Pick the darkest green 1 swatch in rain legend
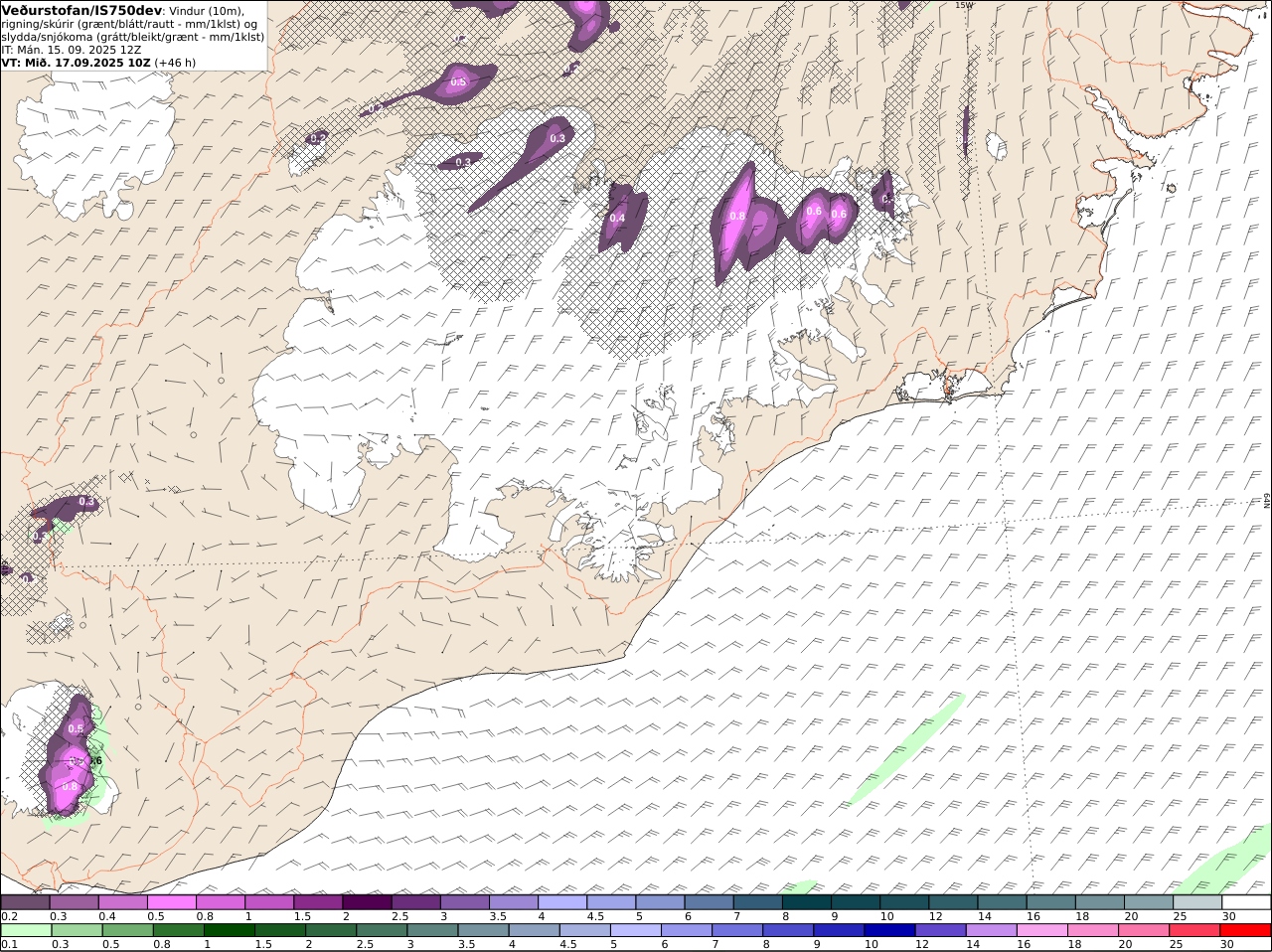The image size is (1272, 952). [230, 931]
